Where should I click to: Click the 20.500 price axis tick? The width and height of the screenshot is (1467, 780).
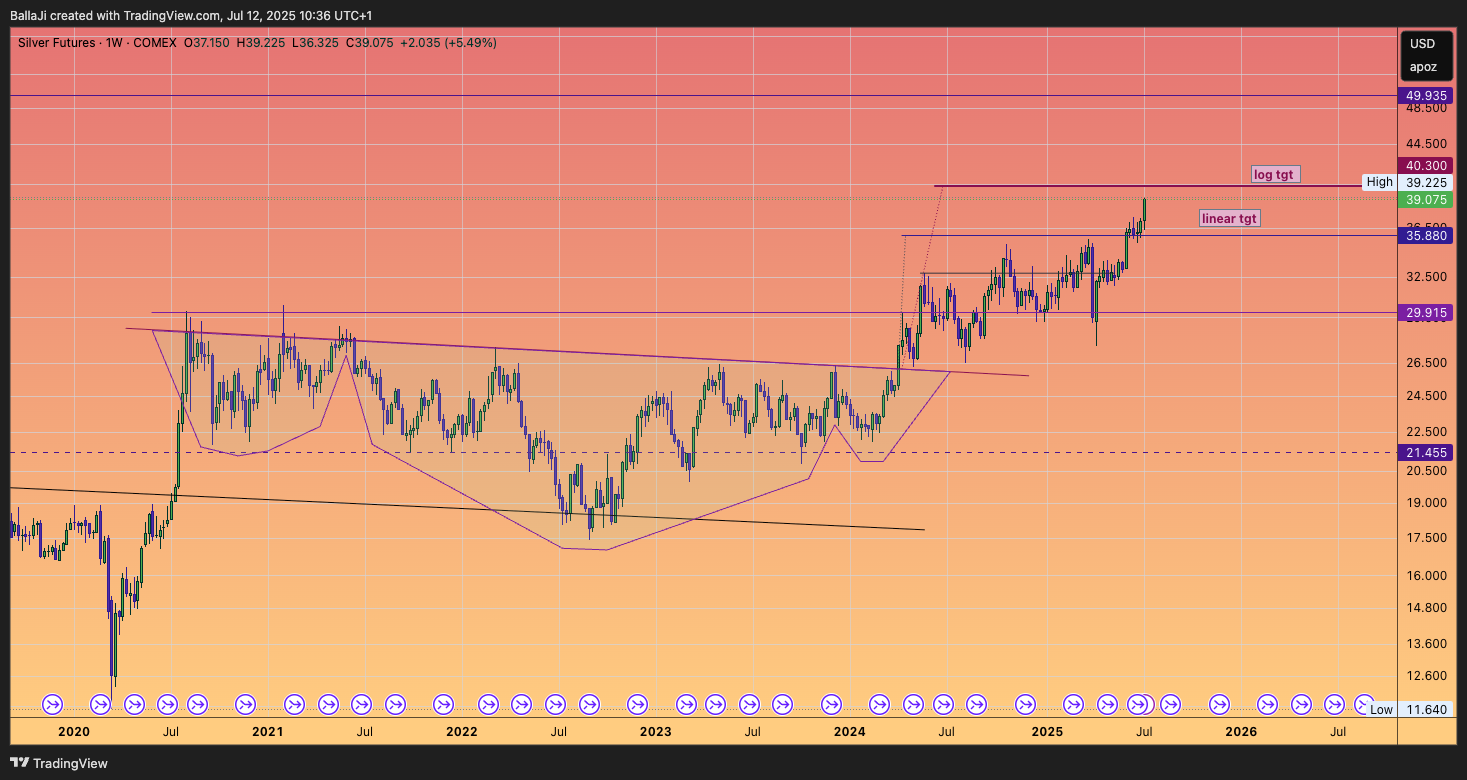coord(1427,470)
